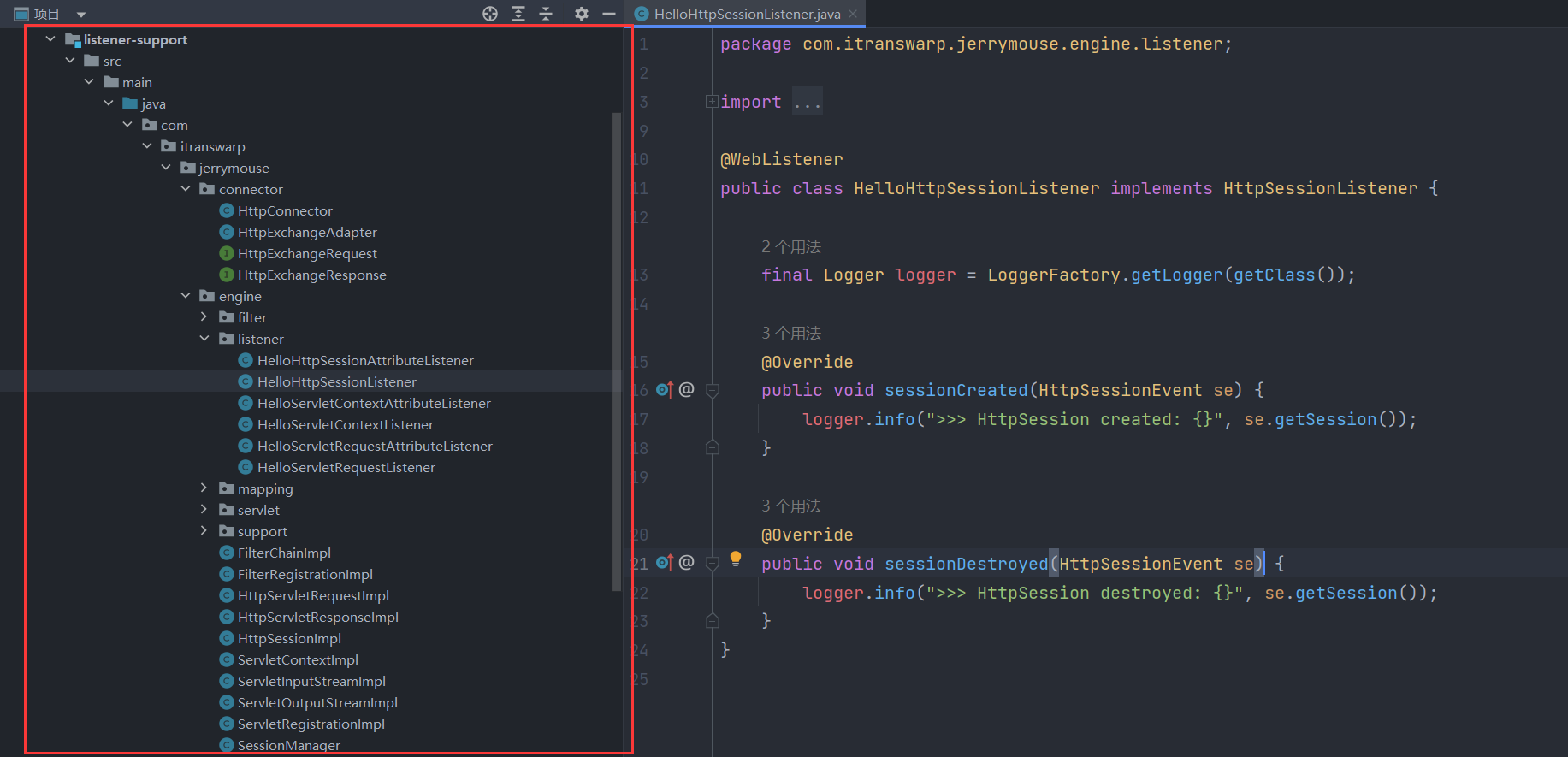Open HelloServletContextListener file
The height and width of the screenshot is (757, 1568).
(346, 424)
